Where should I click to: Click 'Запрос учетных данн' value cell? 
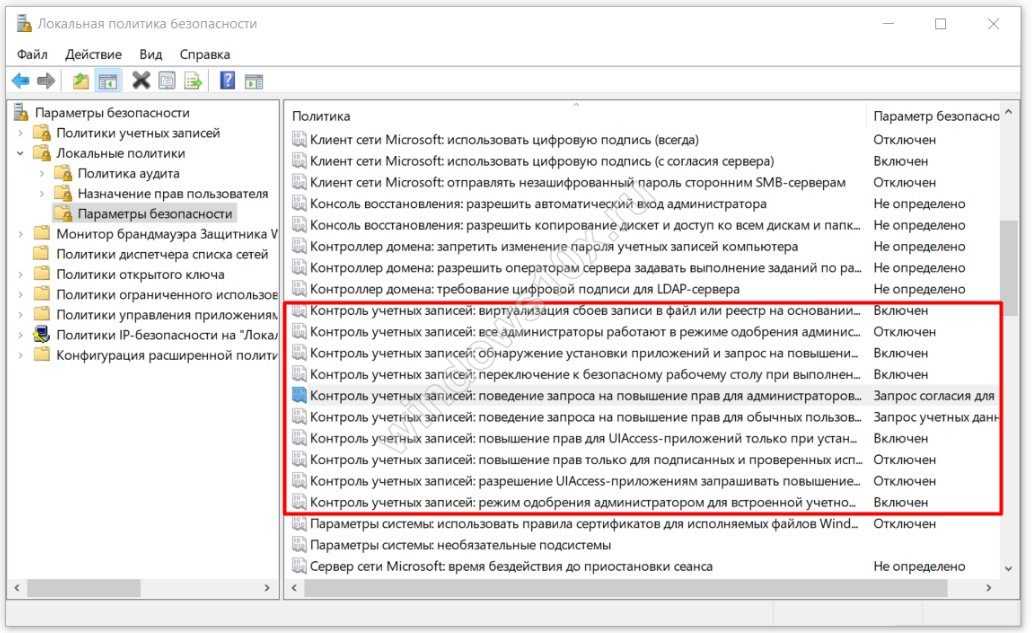click(936, 417)
